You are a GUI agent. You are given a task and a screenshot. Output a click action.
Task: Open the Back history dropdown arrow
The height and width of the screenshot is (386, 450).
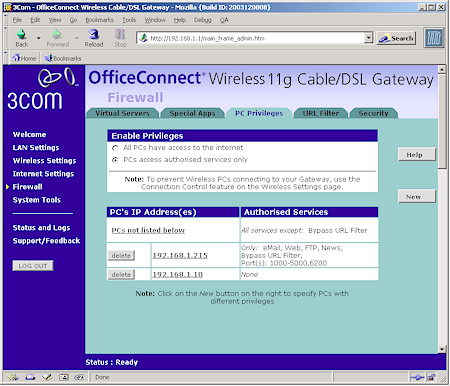click(39, 38)
